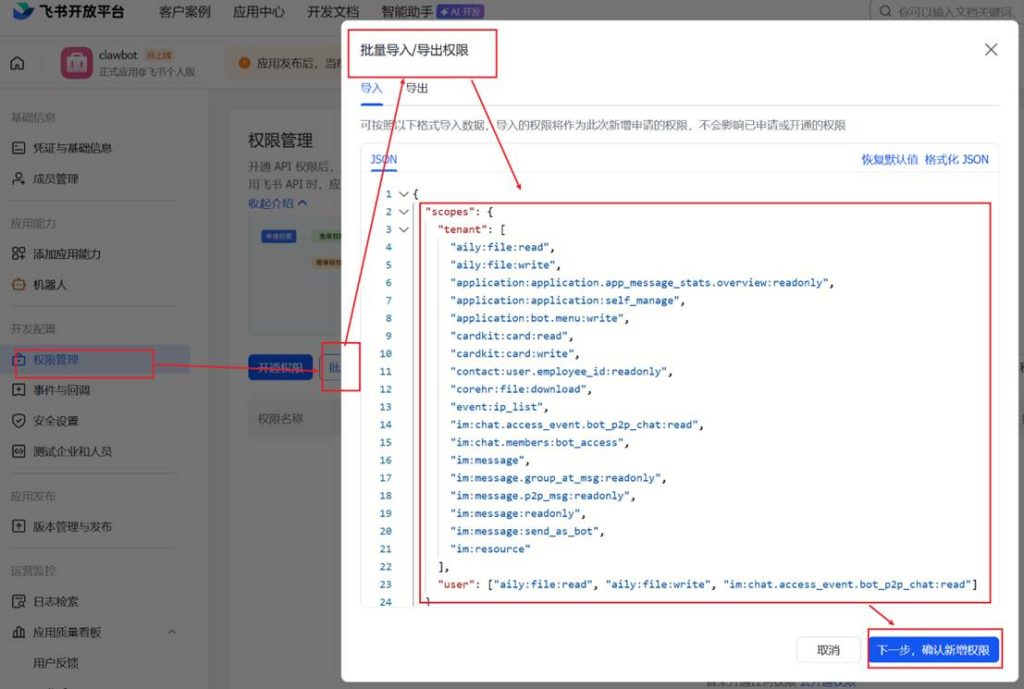Image resolution: width=1024 pixels, height=689 pixels.
Task: Click 格式化 JSON link
Action: (x=956, y=160)
